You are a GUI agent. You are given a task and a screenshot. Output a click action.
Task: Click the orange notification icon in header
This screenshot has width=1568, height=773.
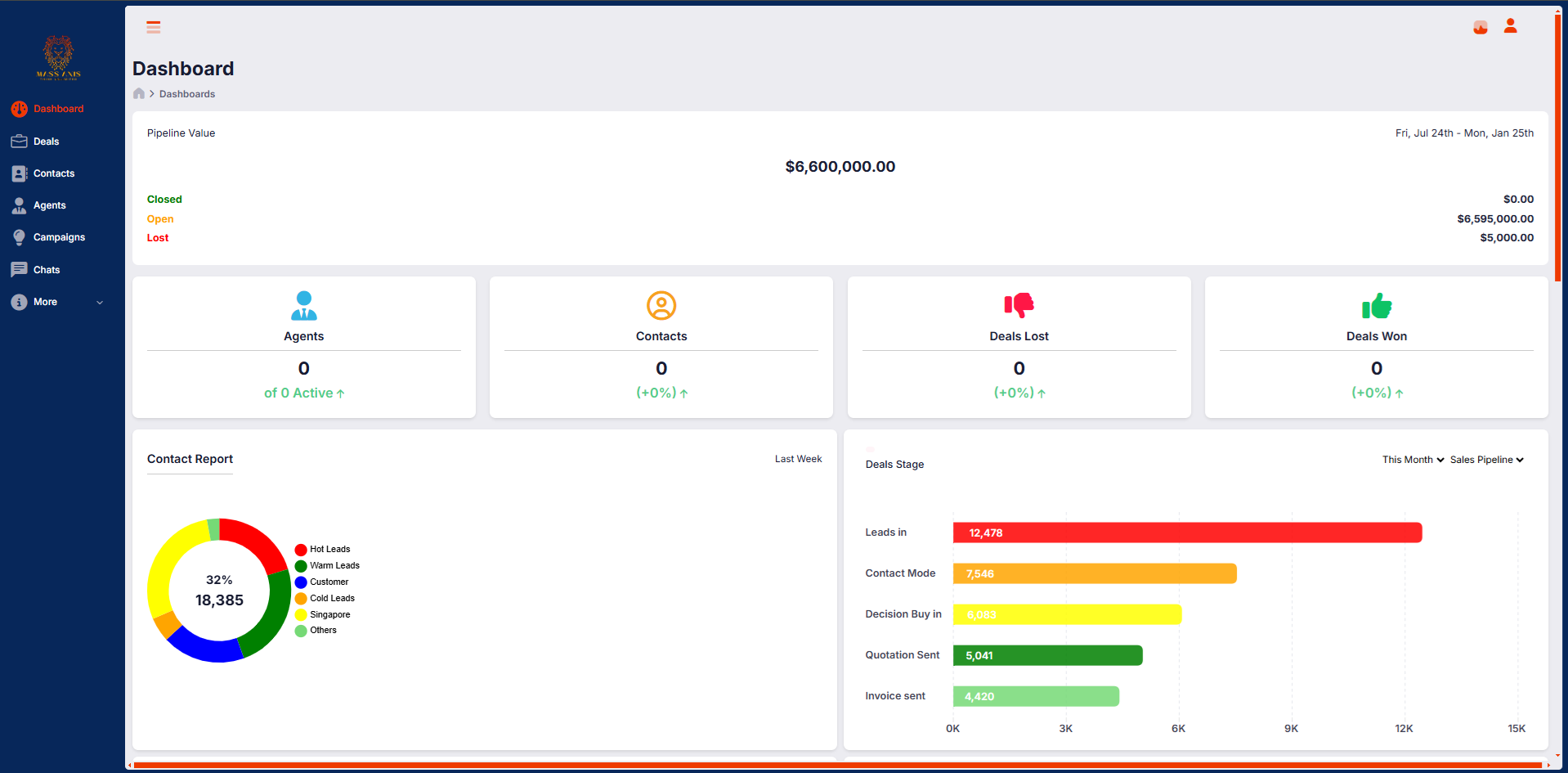coord(1480,27)
